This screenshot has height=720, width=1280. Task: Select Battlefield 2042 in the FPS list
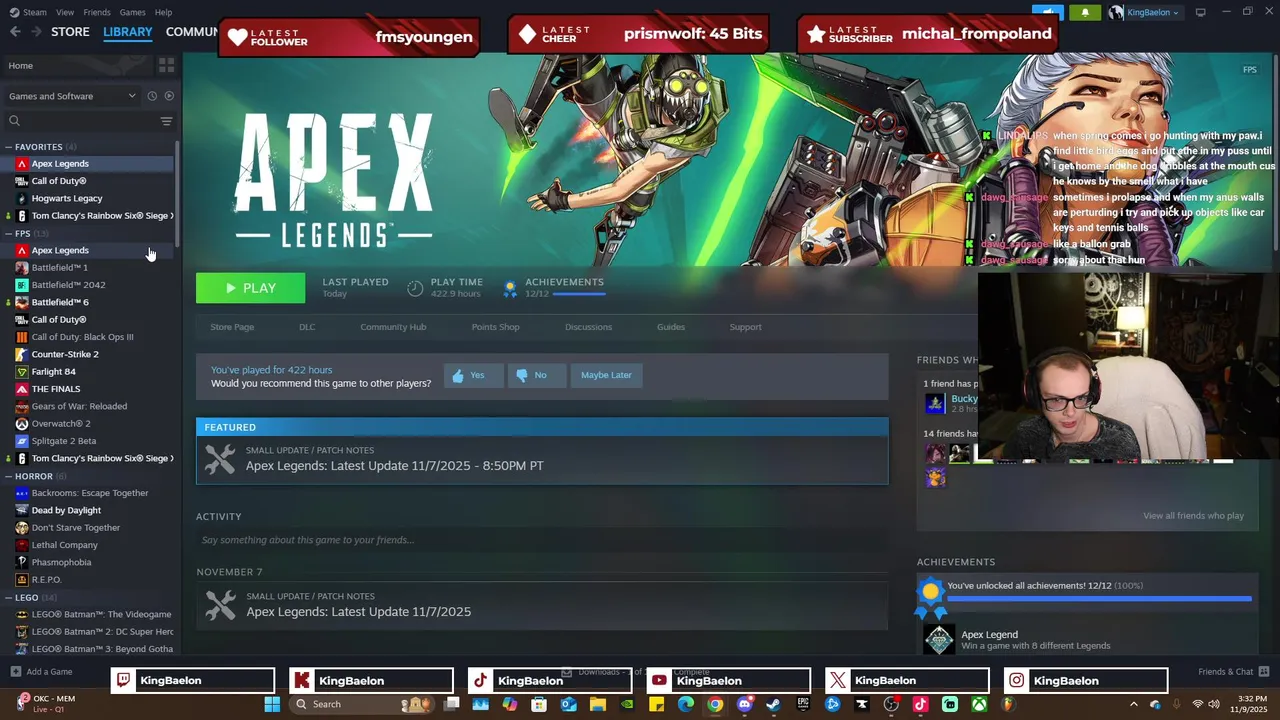point(68,285)
